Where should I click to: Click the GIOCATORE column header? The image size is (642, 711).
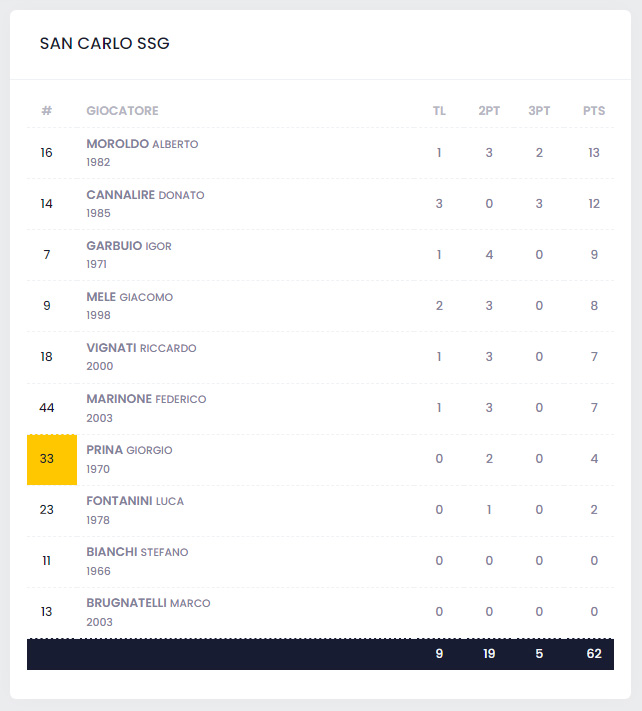click(122, 111)
